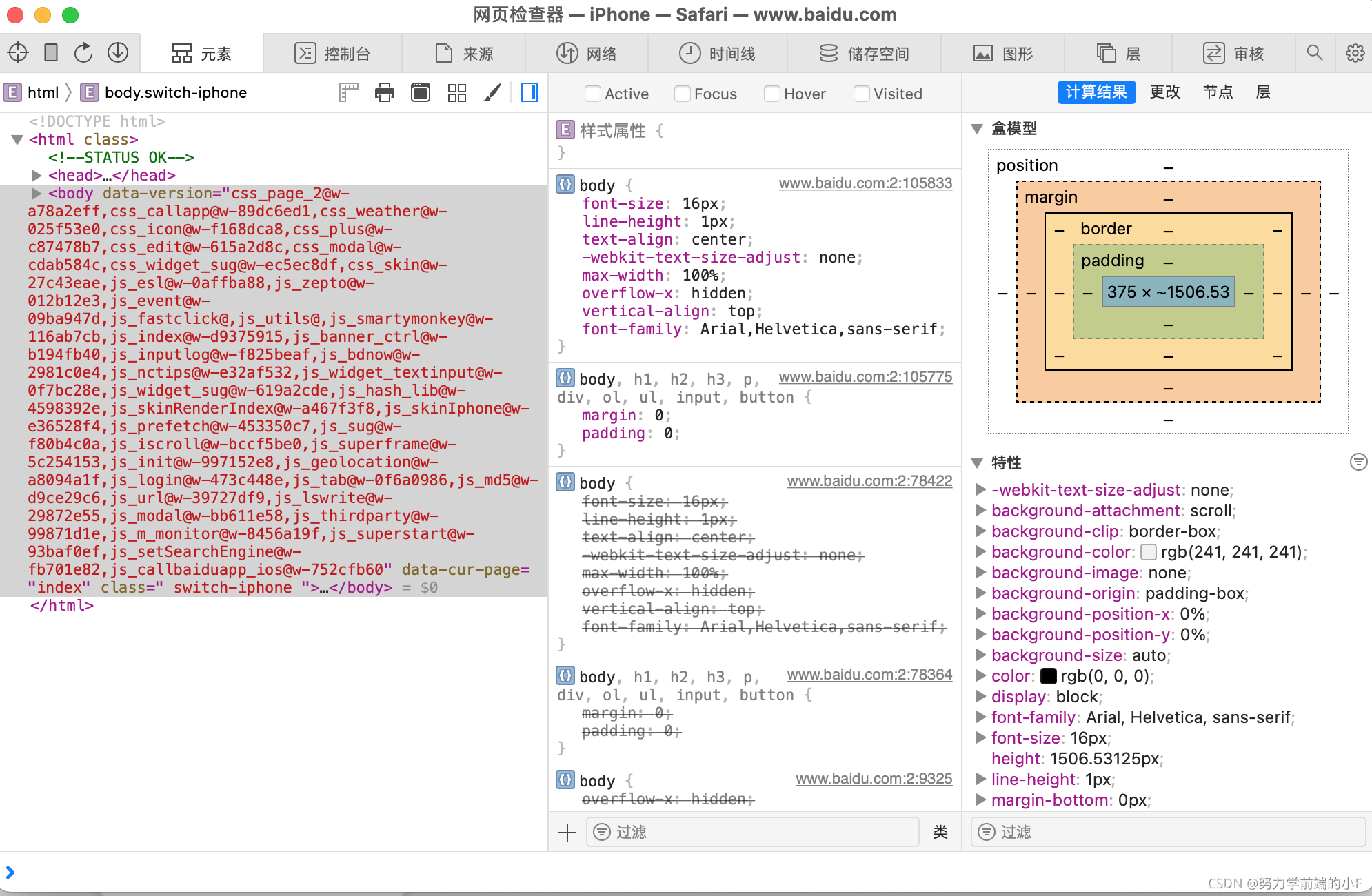Open the 控制台 Console tab

coord(332,53)
